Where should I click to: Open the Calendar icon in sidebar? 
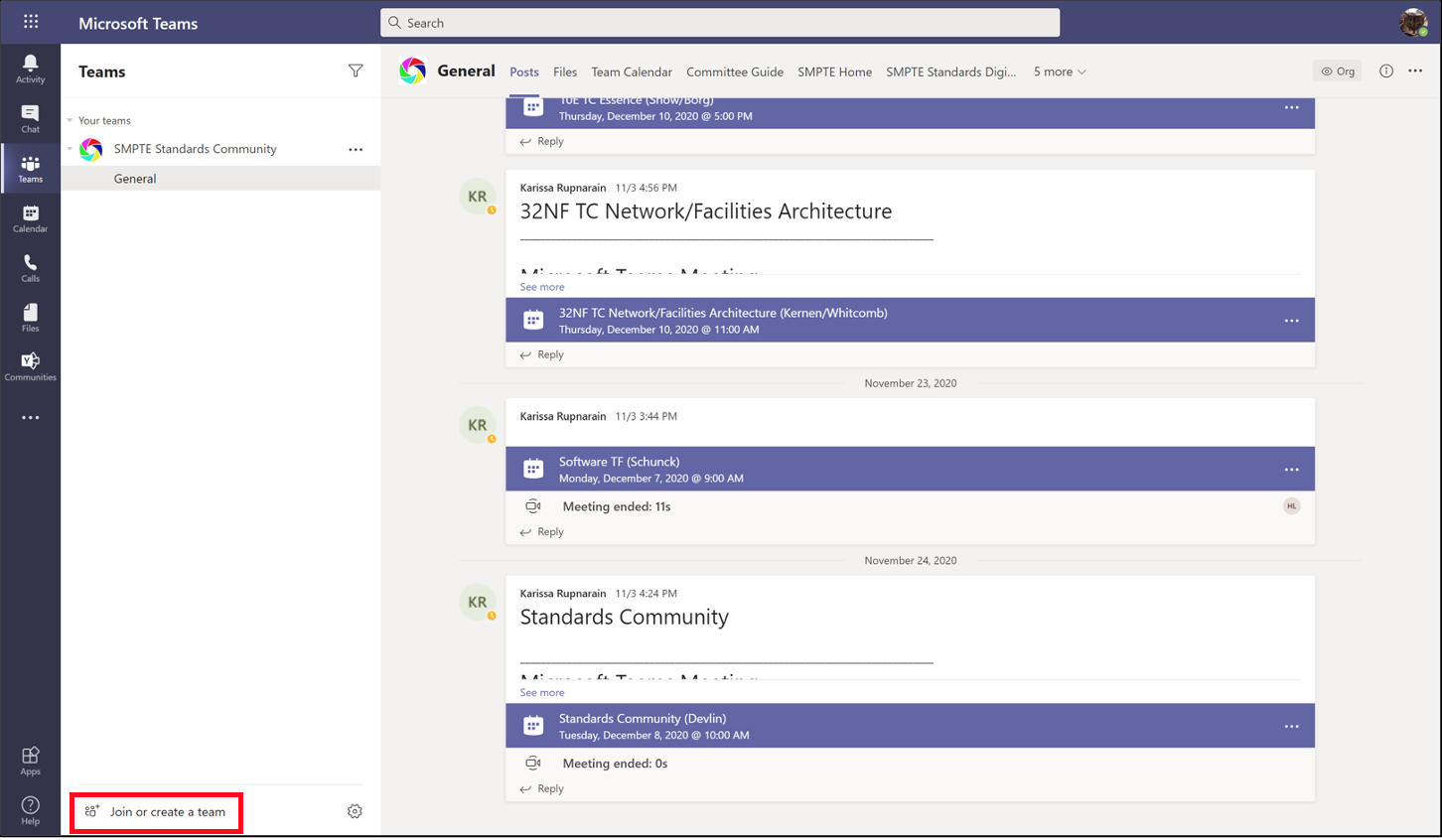tap(30, 218)
